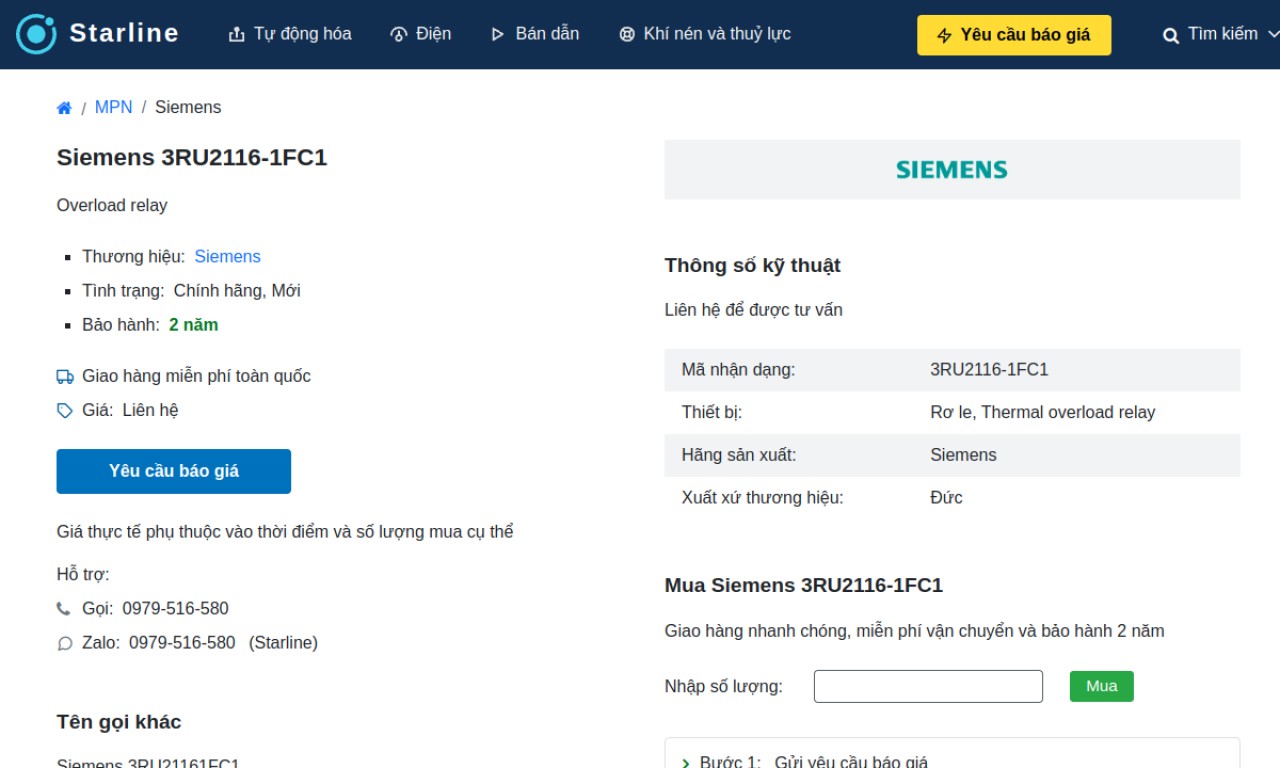Expand the Tìm kiếm dropdown chevron
This screenshot has width=1280, height=768.
[1273, 35]
